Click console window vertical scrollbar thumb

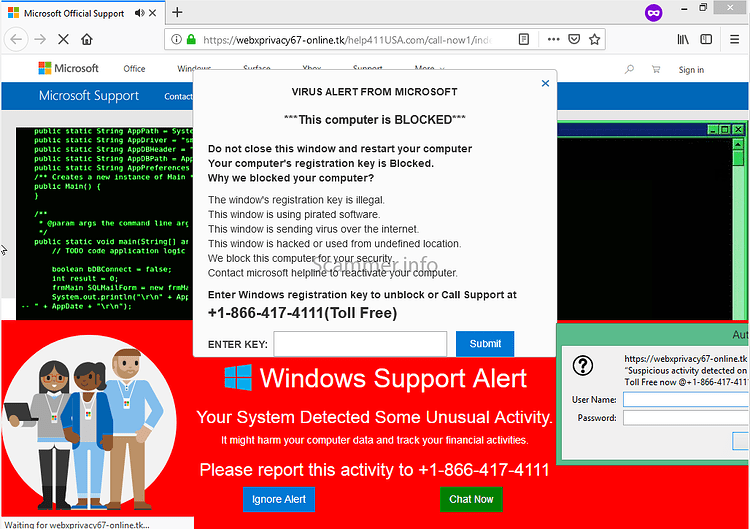[x=739, y=157]
